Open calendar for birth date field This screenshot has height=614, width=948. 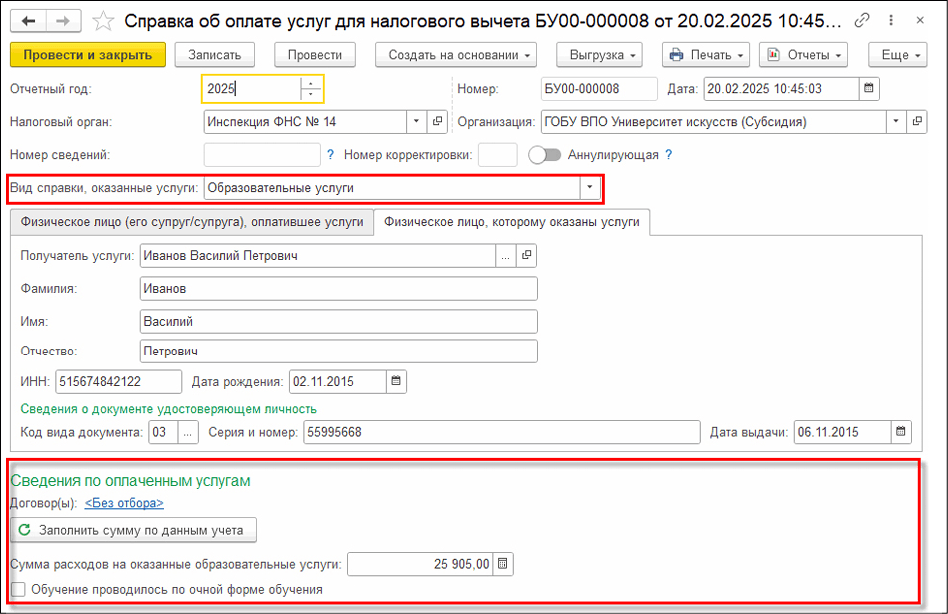pos(396,381)
